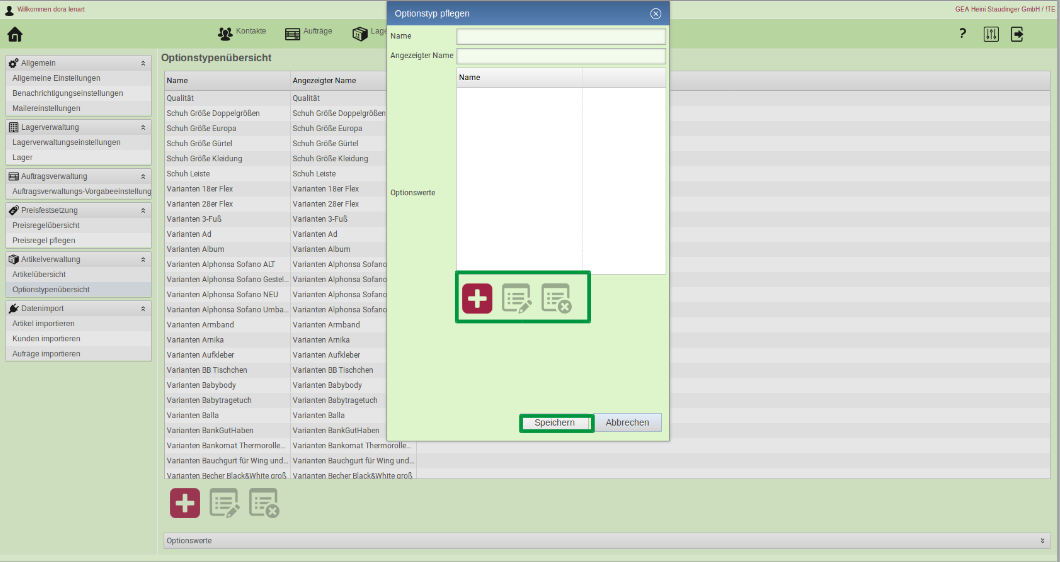Select Schuh Größe Doppelgrößen row
The height and width of the screenshot is (562, 1060).
[276, 113]
